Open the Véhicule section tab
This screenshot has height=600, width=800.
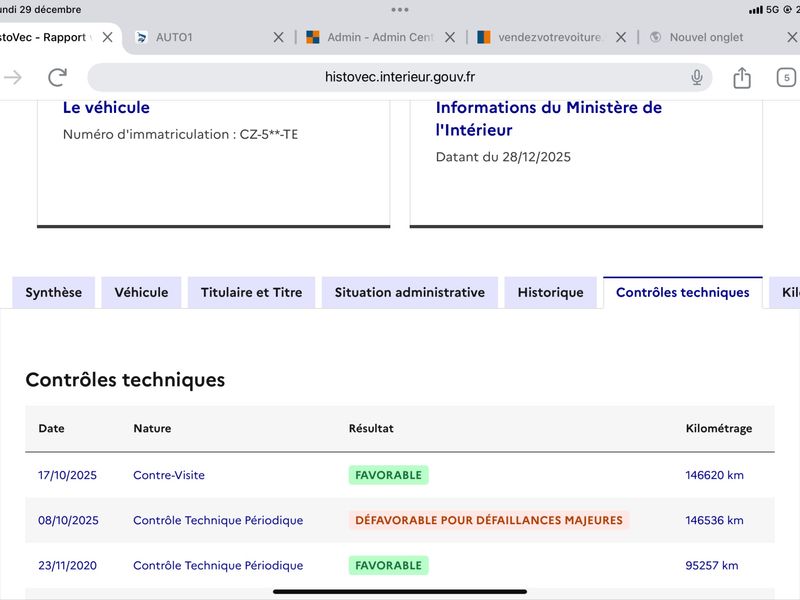coord(141,292)
